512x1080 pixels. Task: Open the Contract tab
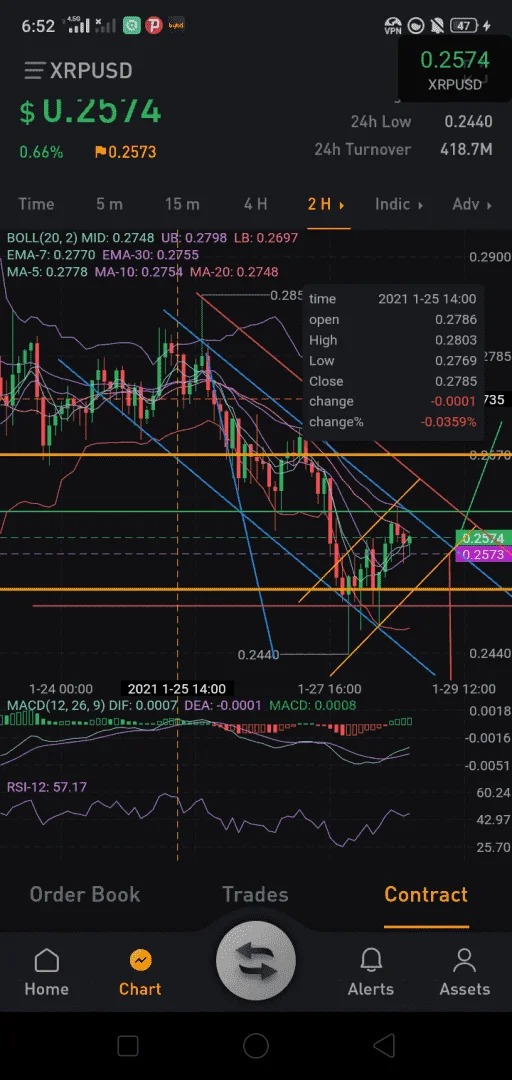(426, 894)
